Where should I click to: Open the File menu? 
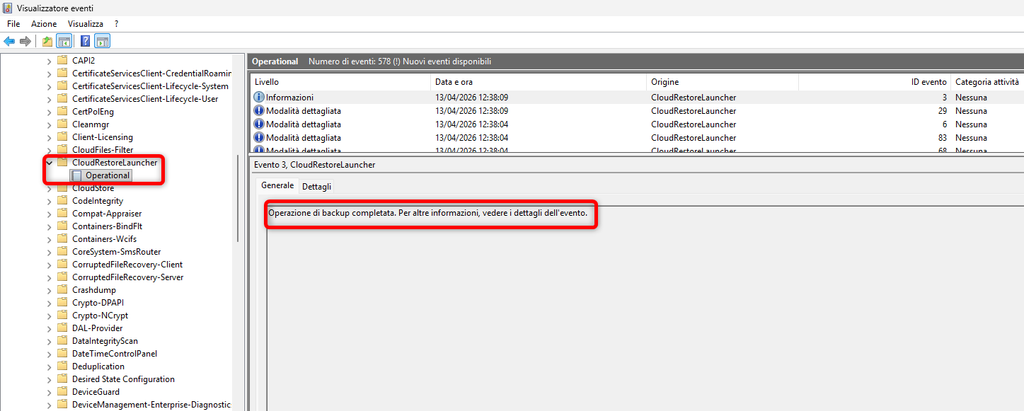pyautogui.click(x=14, y=24)
